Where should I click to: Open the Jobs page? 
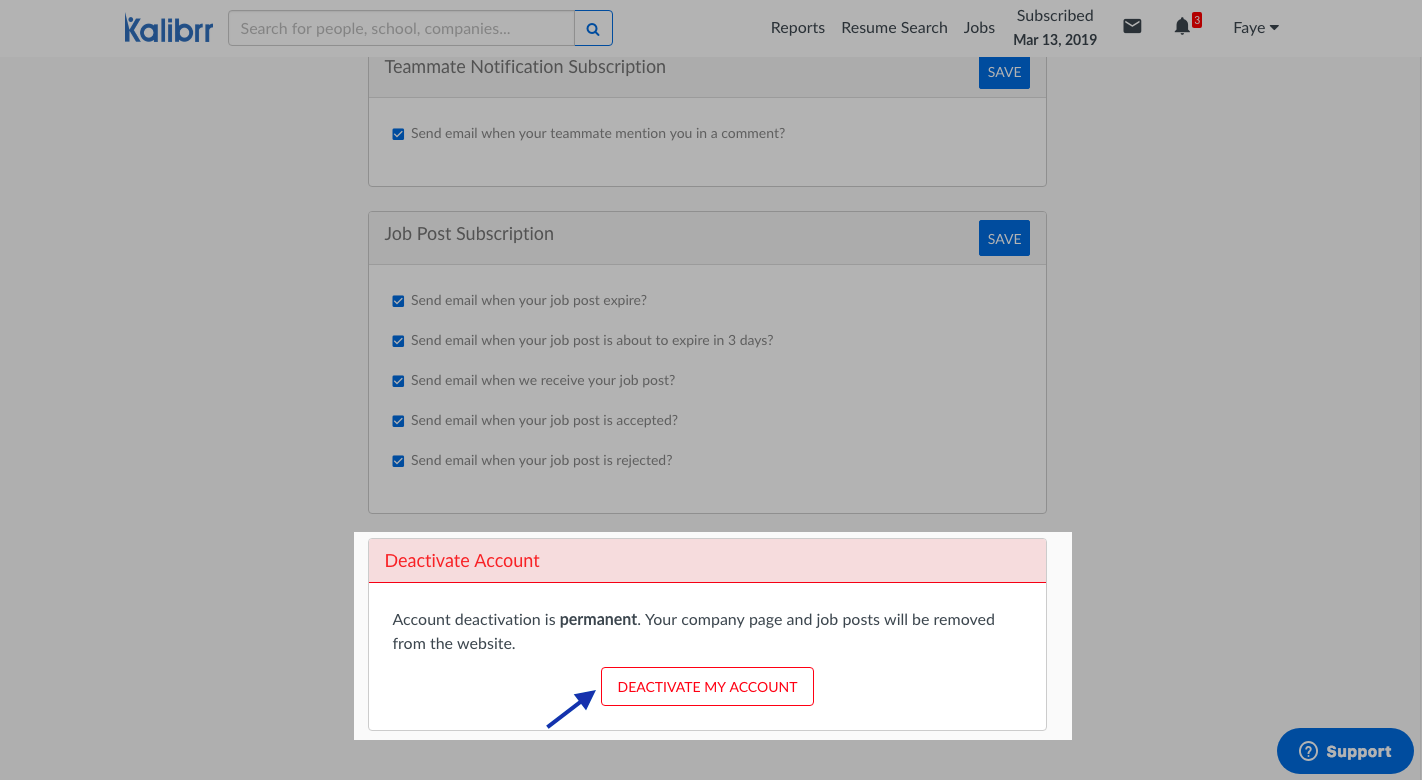(979, 28)
